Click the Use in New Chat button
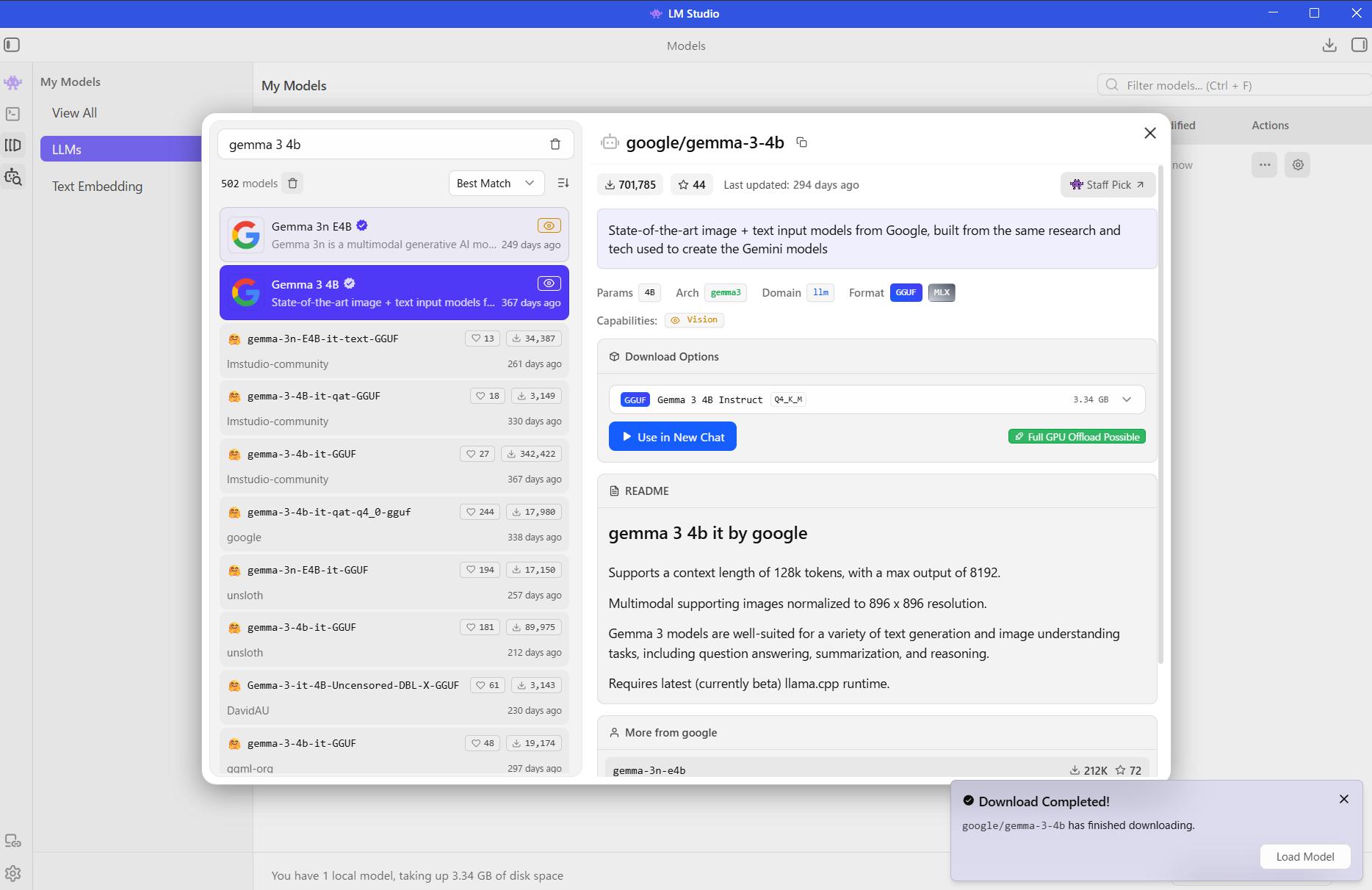This screenshot has width=1372, height=890. pyautogui.click(x=672, y=437)
